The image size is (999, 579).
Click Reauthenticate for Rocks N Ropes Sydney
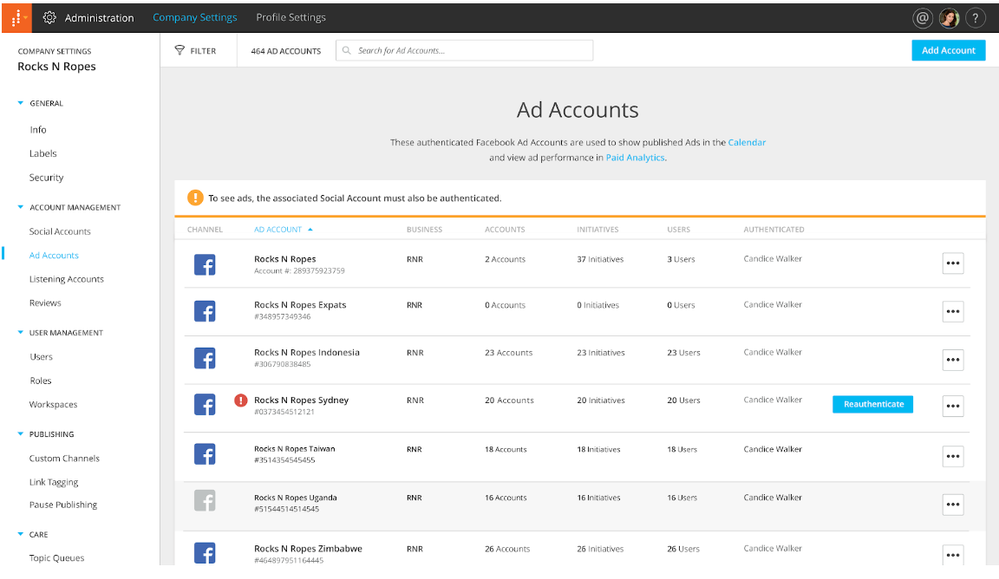point(873,404)
